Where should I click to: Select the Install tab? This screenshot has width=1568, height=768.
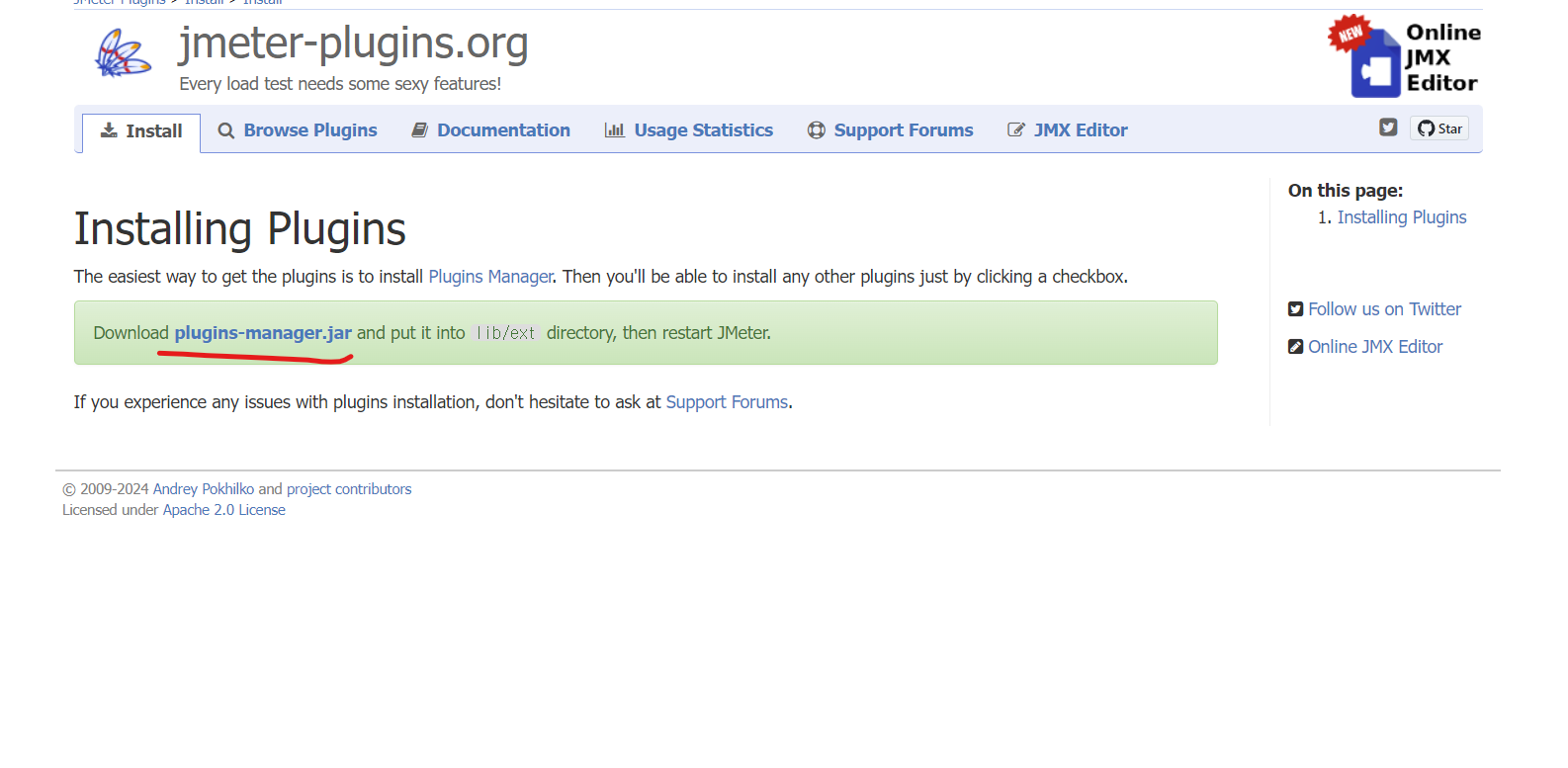coord(141,131)
